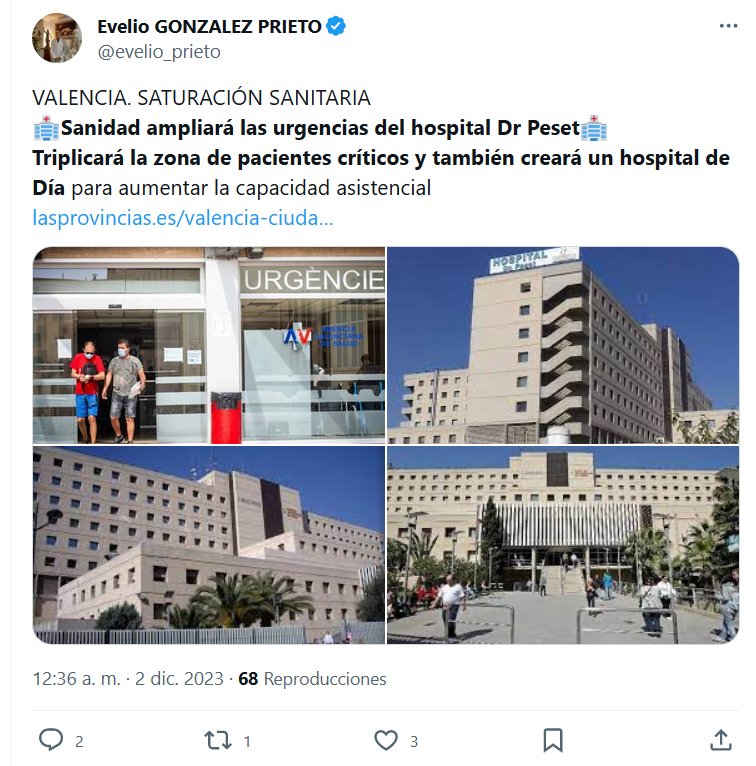Click the like count number 3
Viewport: 756px width, 766px height.
point(414,742)
